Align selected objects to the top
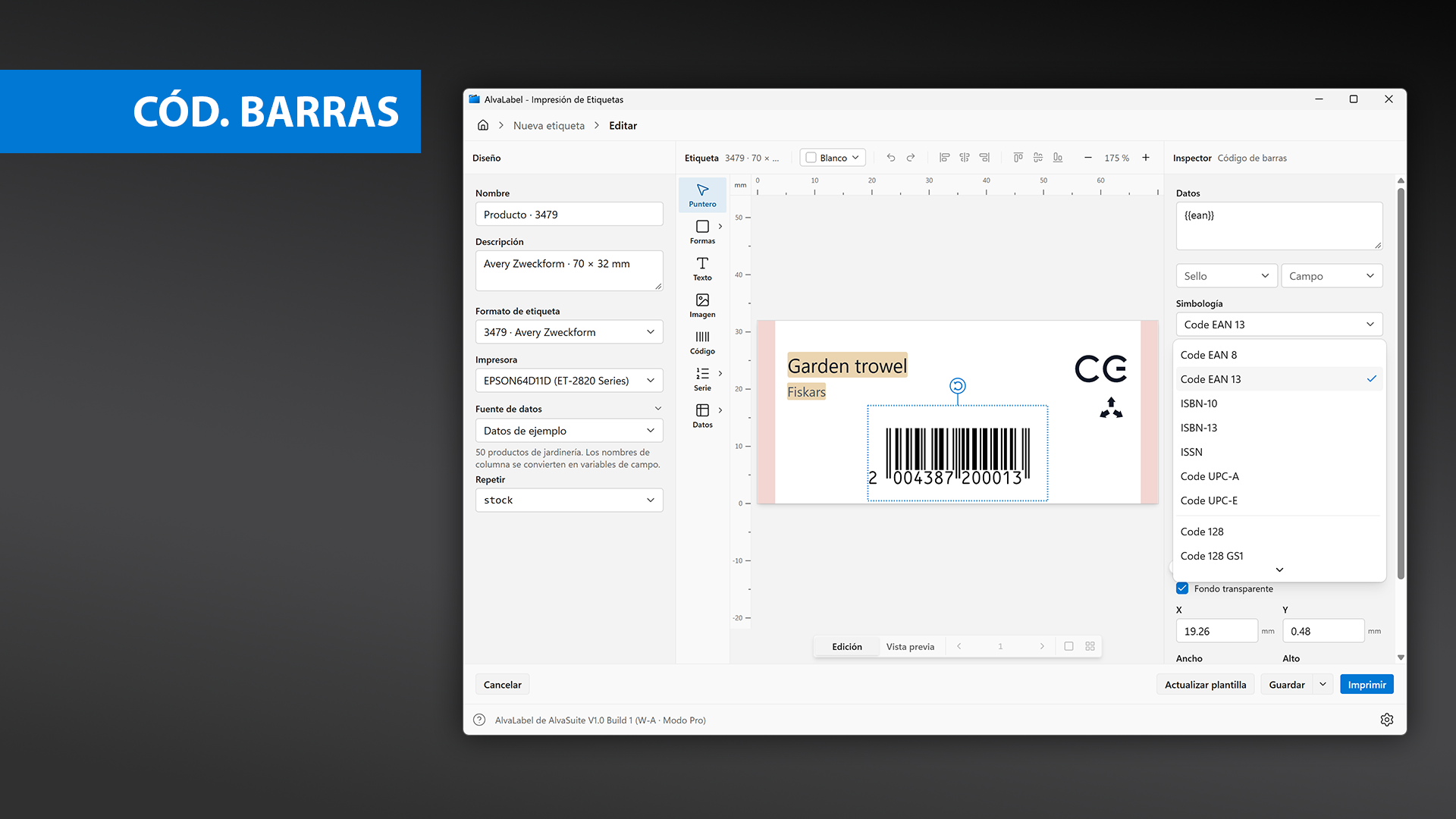The height and width of the screenshot is (819, 1456). (x=1018, y=158)
